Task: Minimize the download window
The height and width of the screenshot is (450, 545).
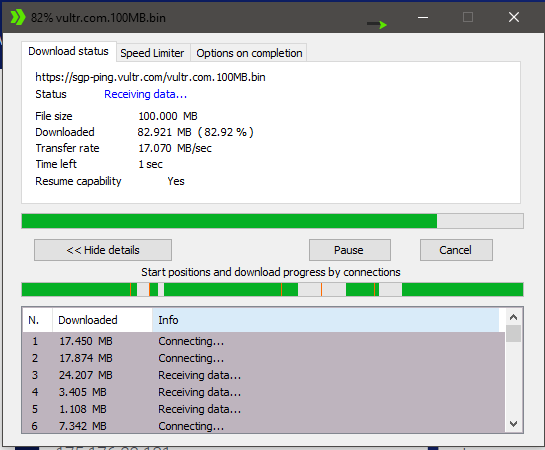Action: (x=423, y=17)
